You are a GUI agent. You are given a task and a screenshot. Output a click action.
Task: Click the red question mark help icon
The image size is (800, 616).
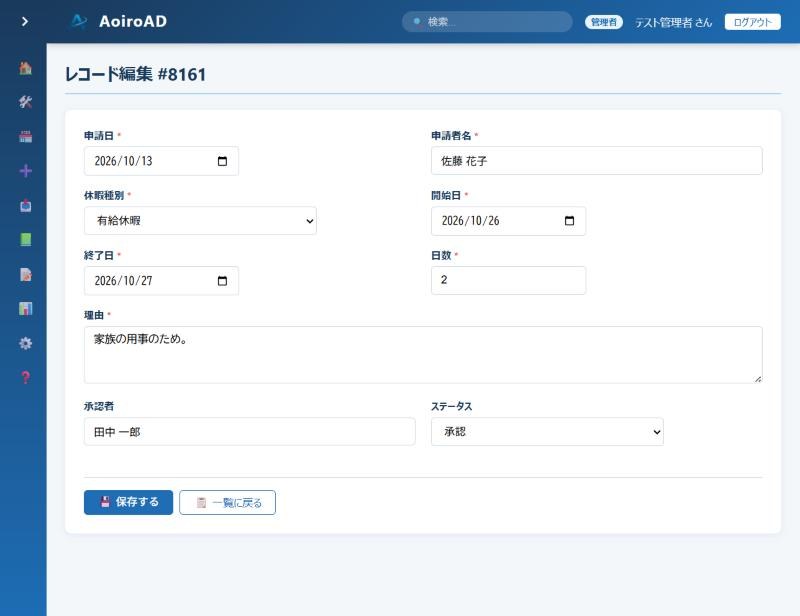[26, 377]
